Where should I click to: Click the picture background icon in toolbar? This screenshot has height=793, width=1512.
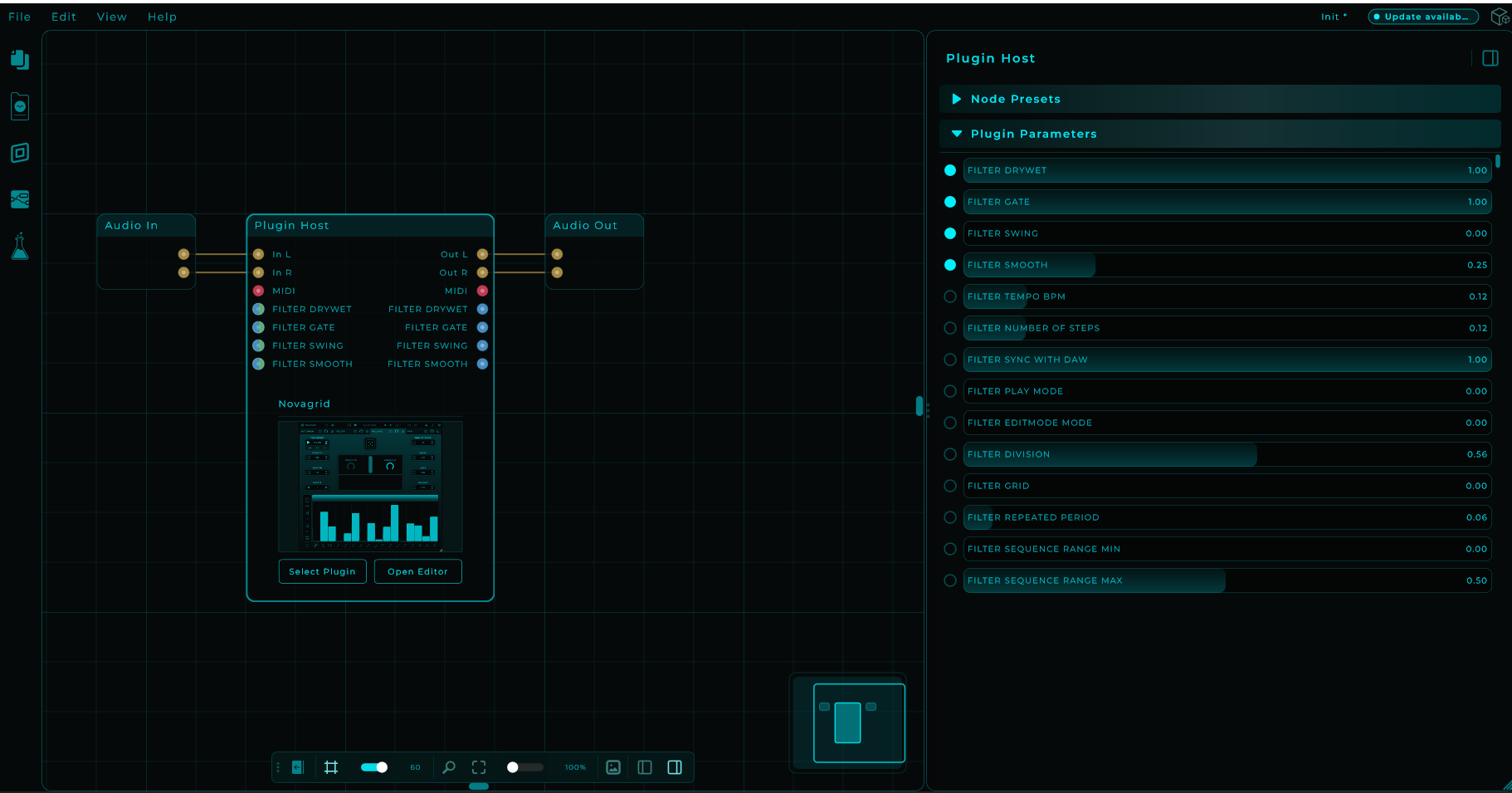click(613, 767)
